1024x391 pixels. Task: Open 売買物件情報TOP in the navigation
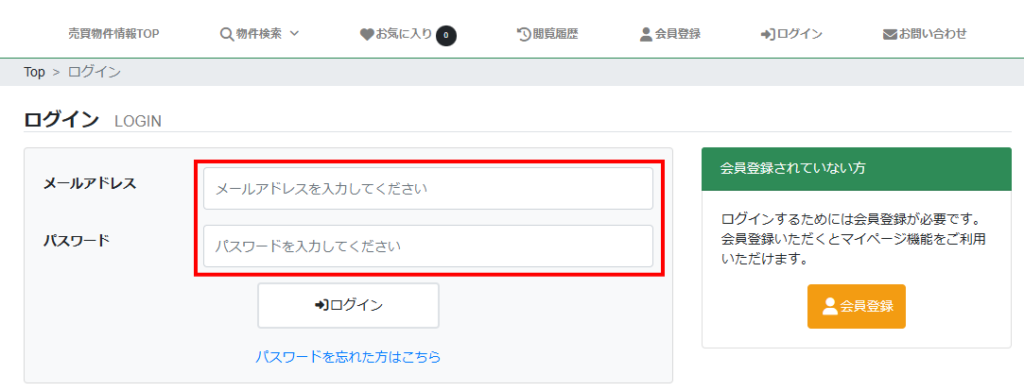[114, 34]
